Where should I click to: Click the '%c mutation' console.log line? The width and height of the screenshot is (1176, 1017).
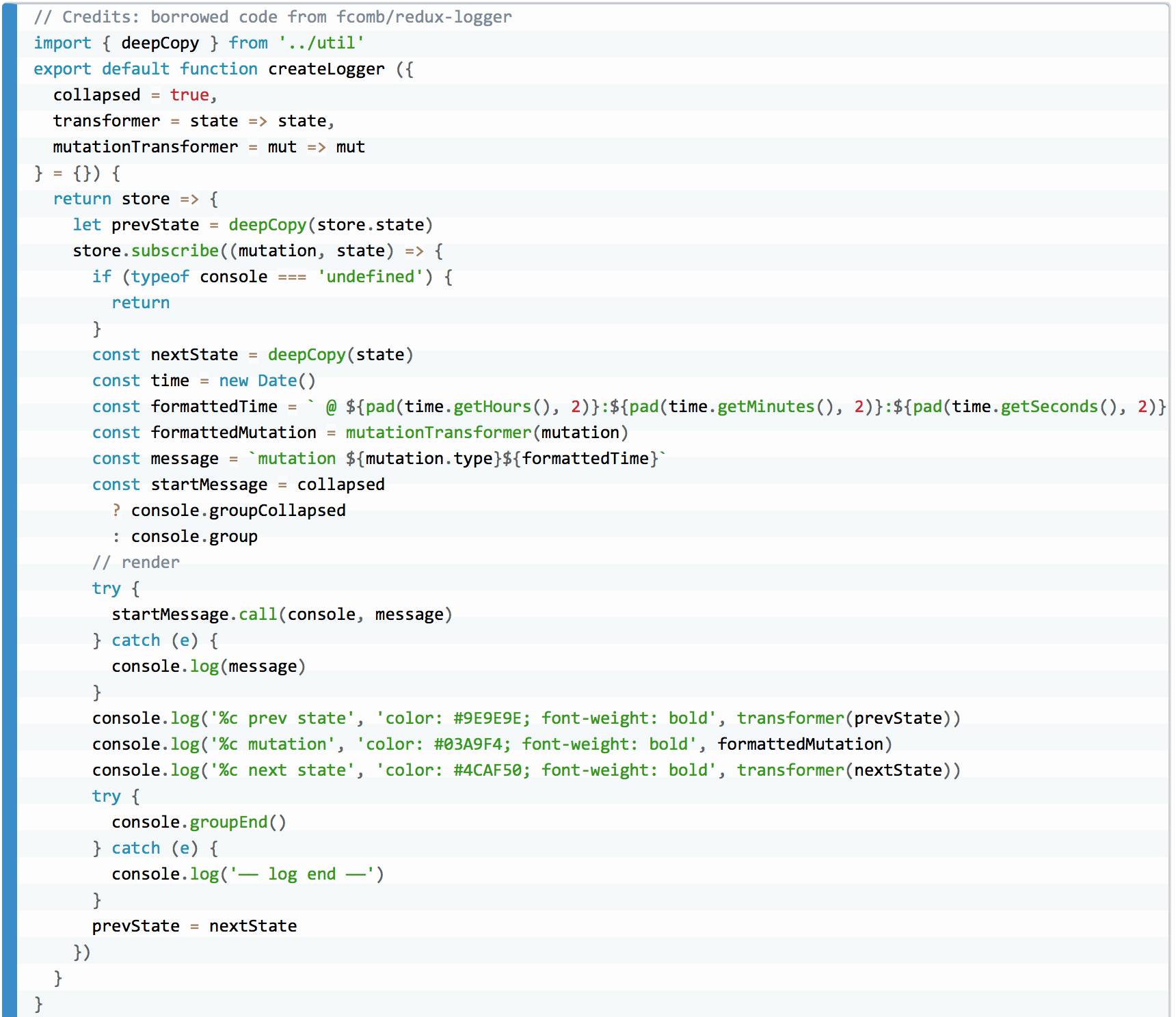(492, 744)
